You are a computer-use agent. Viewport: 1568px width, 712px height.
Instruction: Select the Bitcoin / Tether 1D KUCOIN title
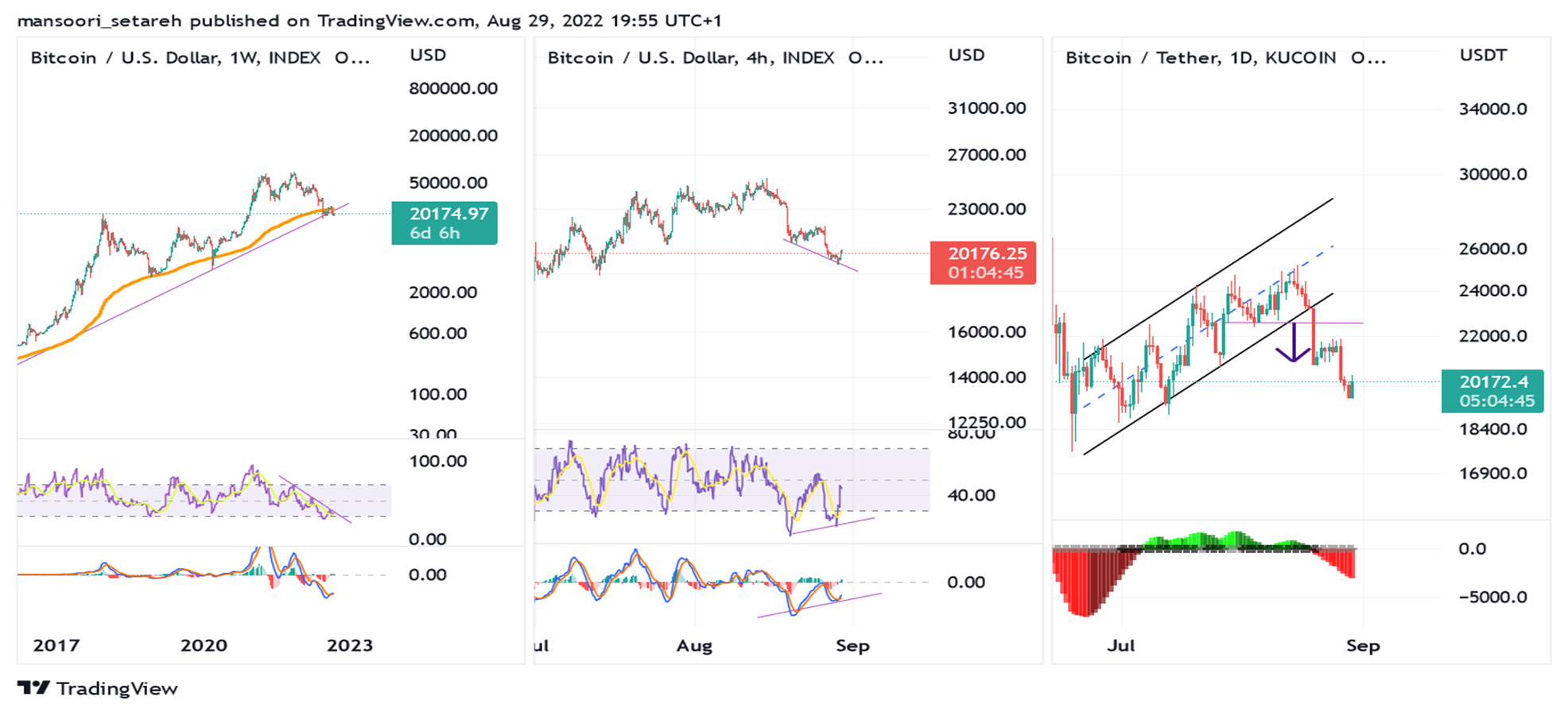pos(1225,58)
